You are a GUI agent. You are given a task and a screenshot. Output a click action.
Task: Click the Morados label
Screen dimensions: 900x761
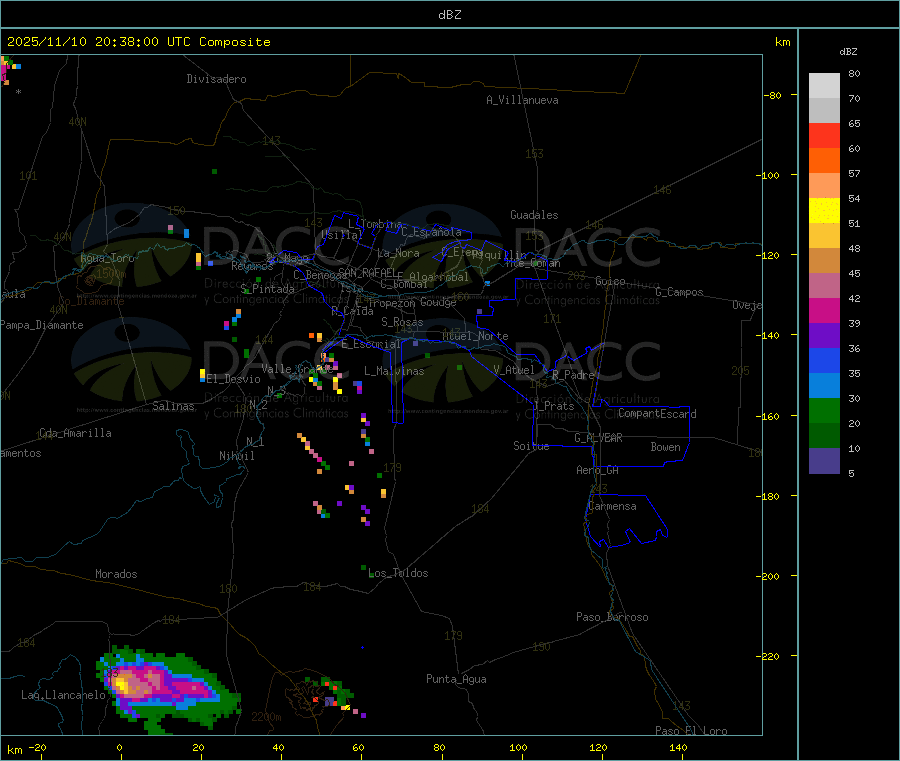click(116, 574)
